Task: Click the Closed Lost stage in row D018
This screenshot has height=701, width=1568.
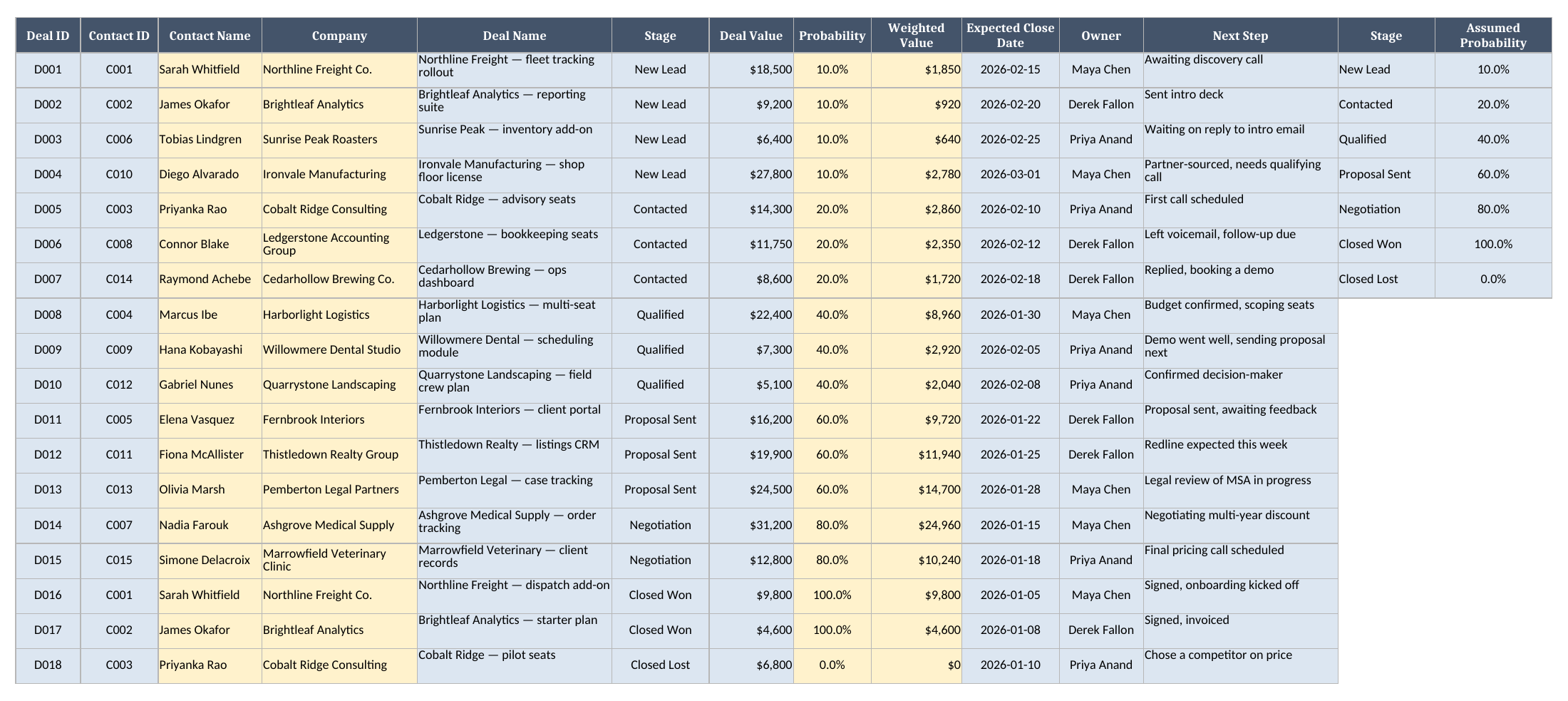Action: click(x=660, y=665)
